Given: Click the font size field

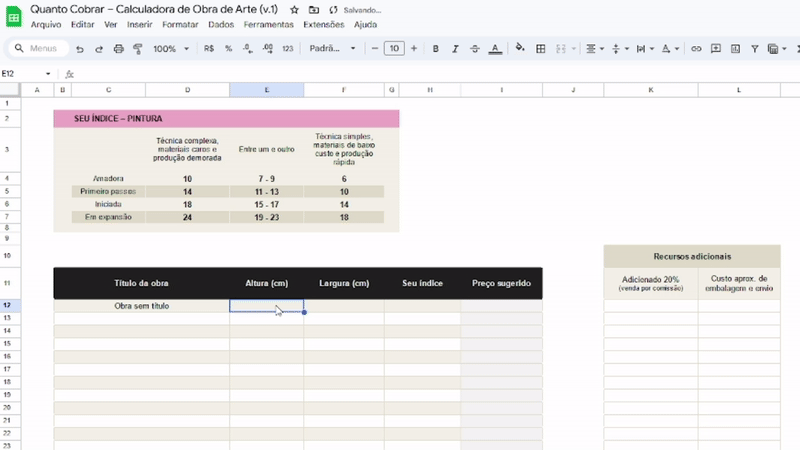Looking at the screenshot, I should tap(394, 48).
